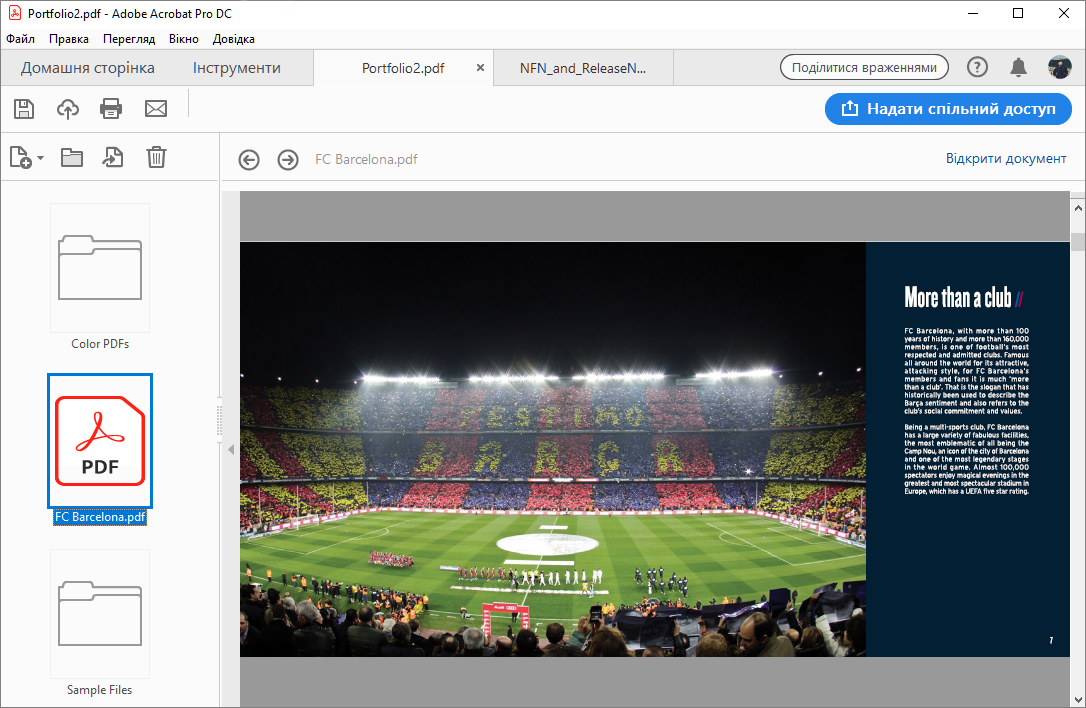Delete selected file trash icon
Image resolution: width=1086 pixels, height=708 pixels.
pos(157,157)
